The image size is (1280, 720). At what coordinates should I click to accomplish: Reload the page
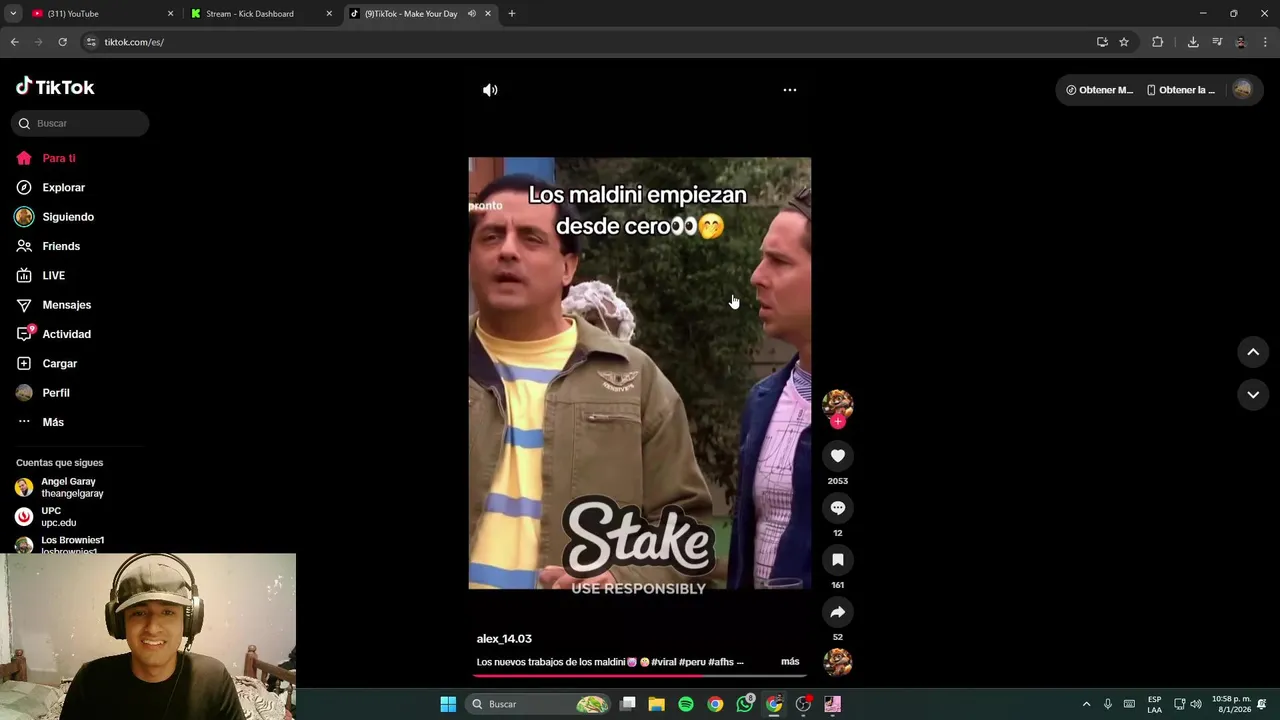point(62,42)
